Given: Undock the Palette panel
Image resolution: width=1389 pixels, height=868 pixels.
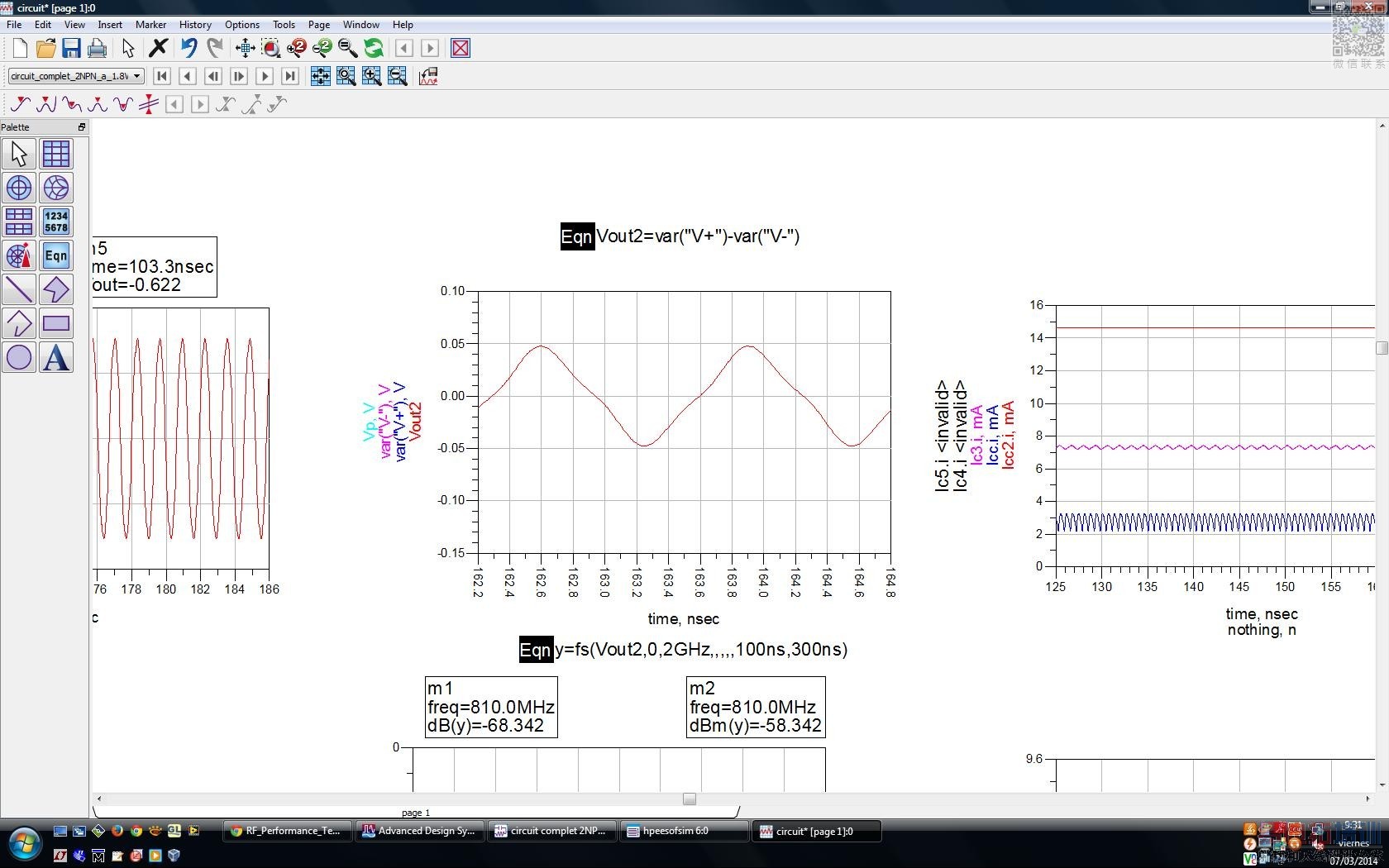Looking at the screenshot, I should click(82, 127).
